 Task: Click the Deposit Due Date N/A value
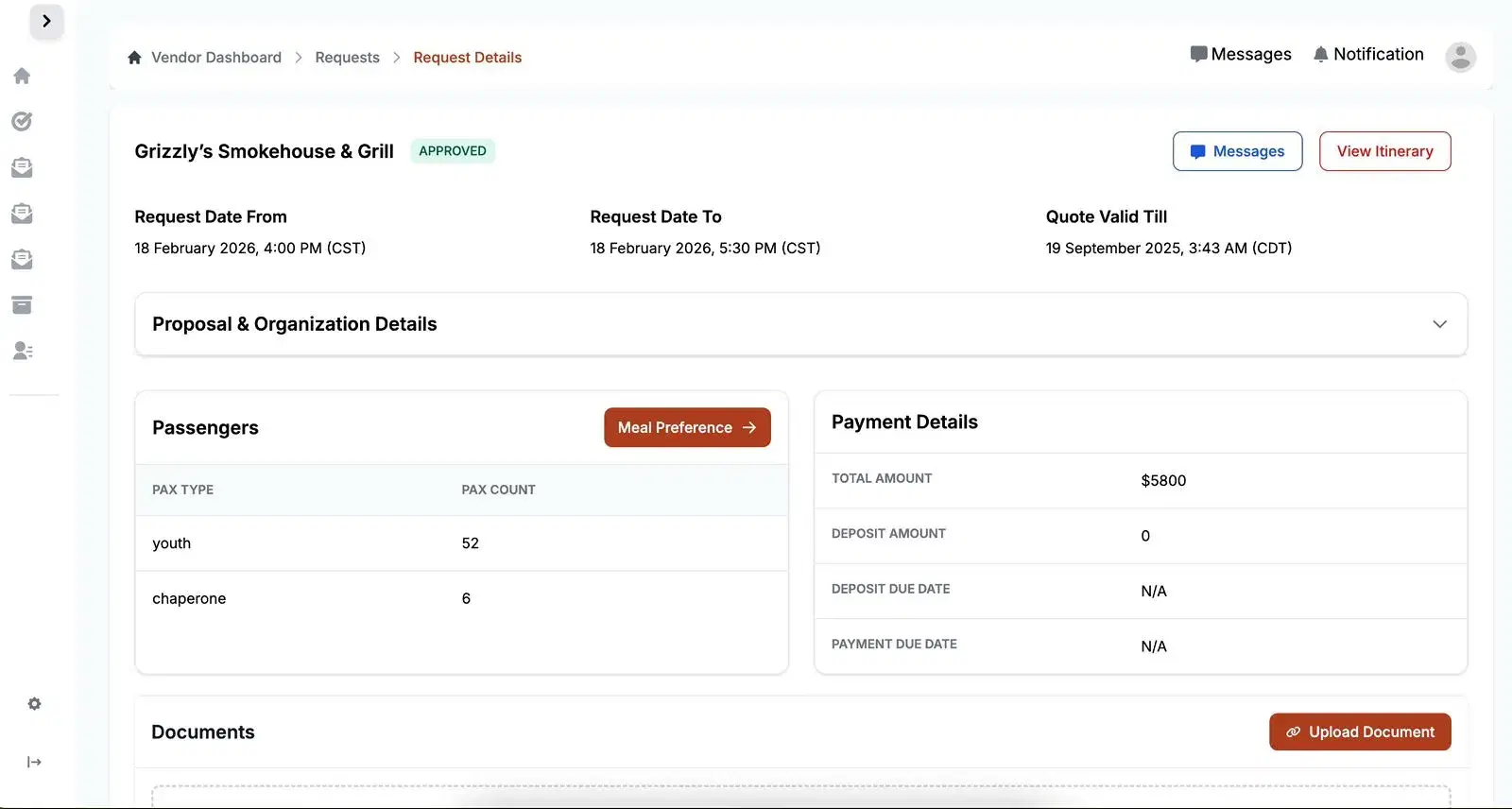tap(1154, 591)
